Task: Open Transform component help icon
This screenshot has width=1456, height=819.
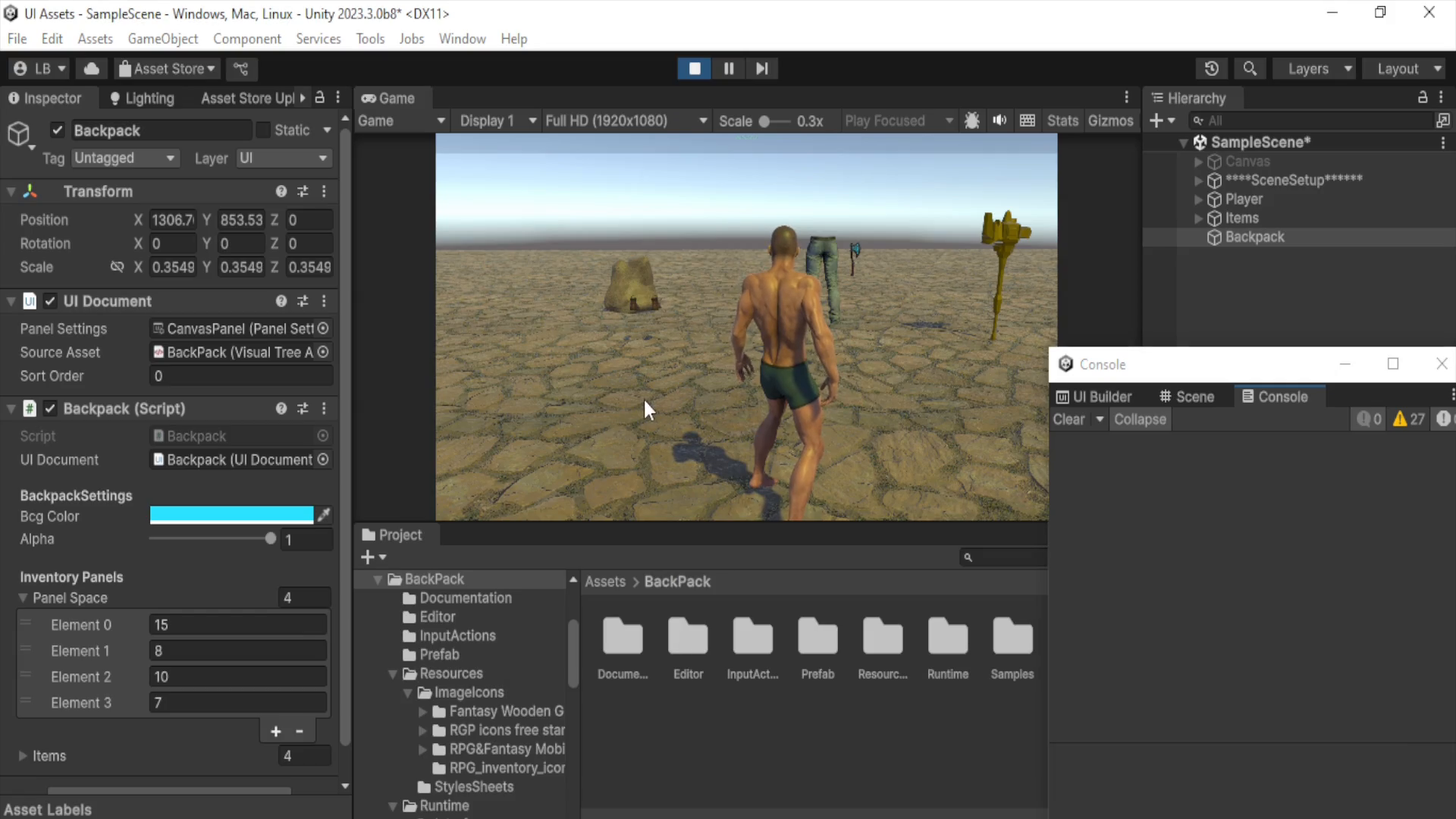Action: tap(281, 191)
